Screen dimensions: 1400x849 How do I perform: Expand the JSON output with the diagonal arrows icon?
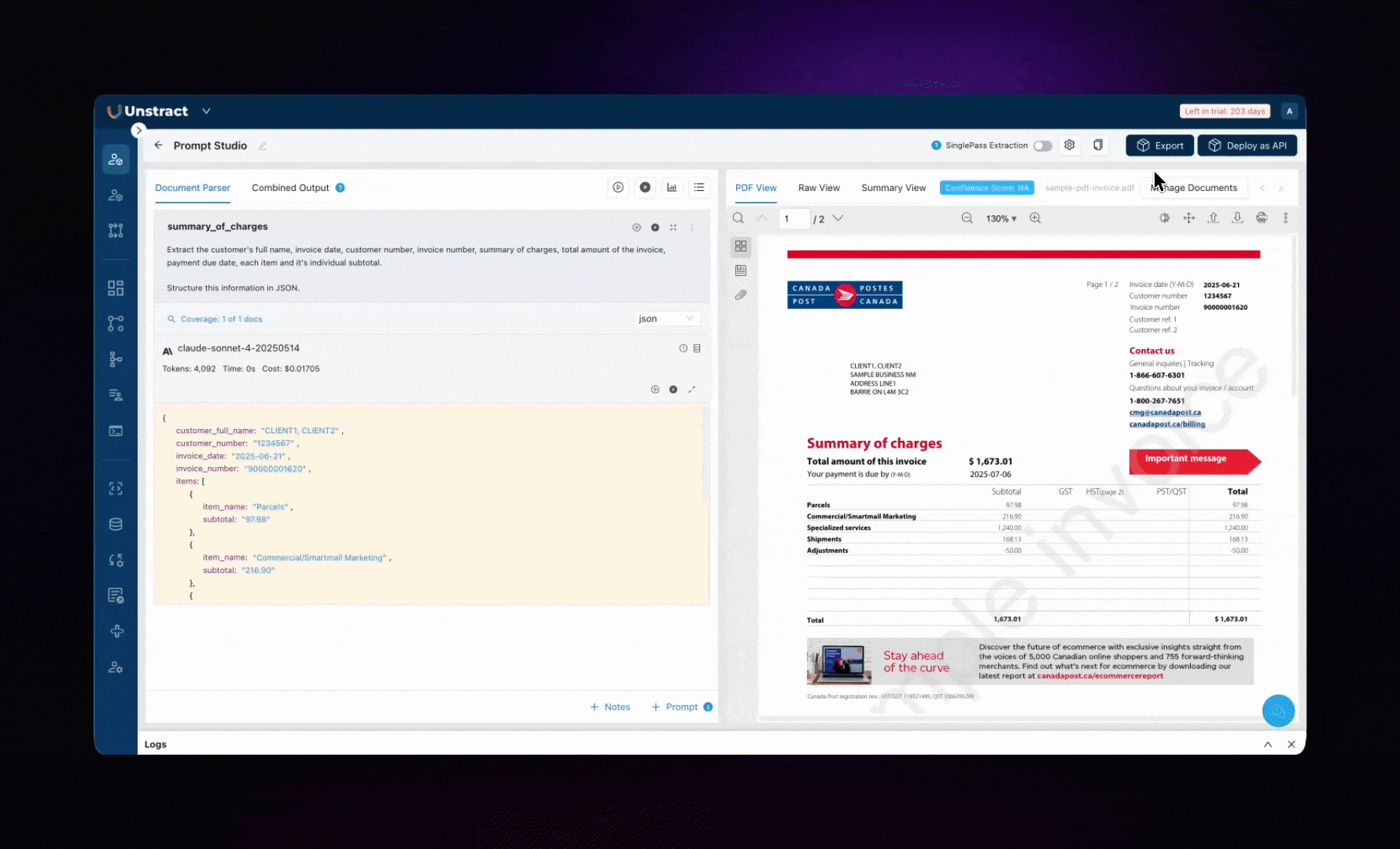pyautogui.click(x=692, y=389)
